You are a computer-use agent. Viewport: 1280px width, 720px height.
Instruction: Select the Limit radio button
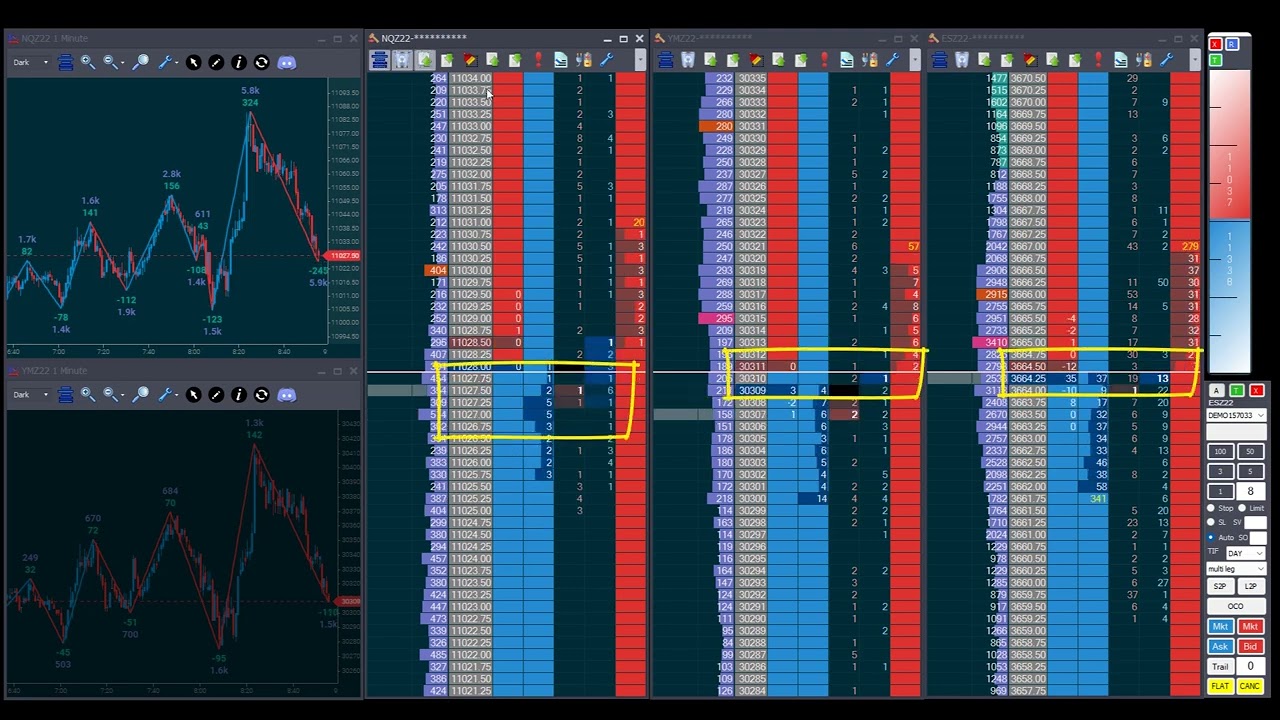[1242, 507]
